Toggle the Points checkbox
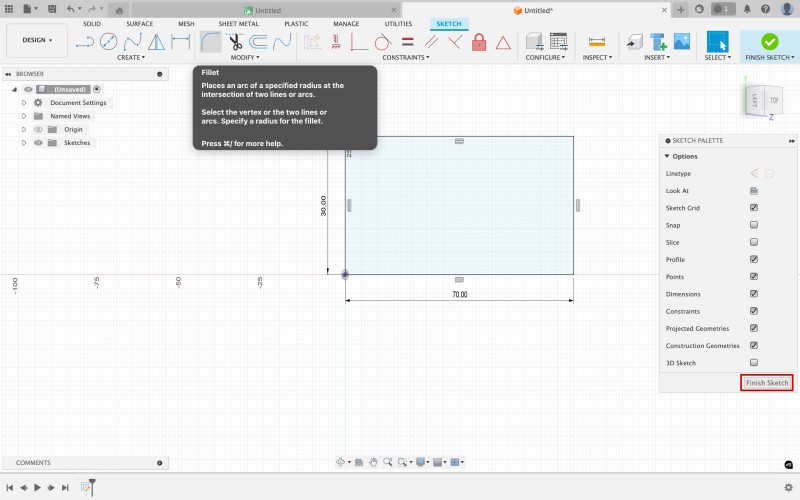800x500 pixels. point(754,277)
